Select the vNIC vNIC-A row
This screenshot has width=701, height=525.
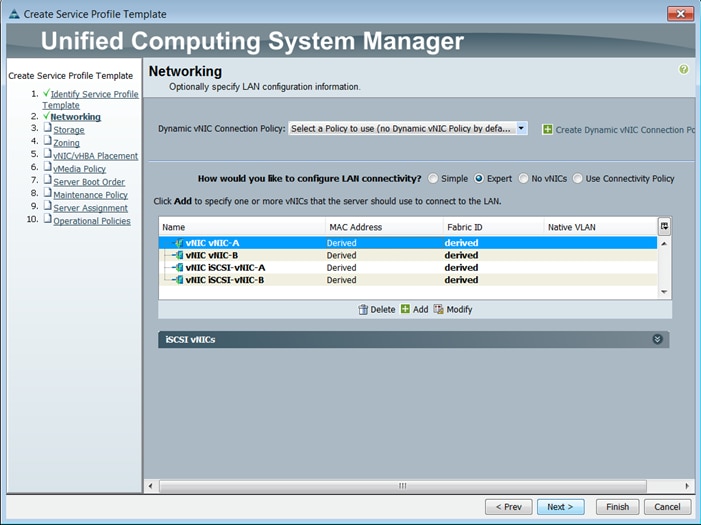[408, 243]
